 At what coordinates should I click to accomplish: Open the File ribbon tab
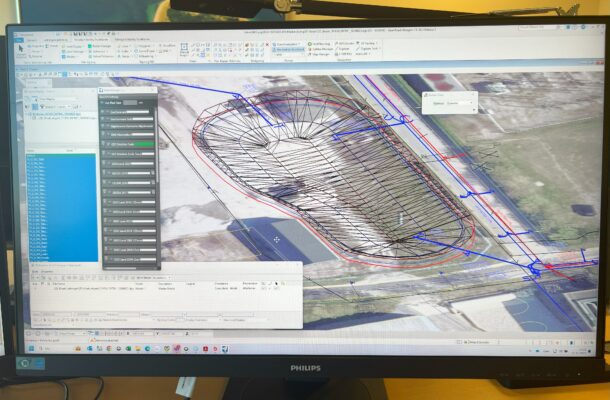(x=19, y=40)
